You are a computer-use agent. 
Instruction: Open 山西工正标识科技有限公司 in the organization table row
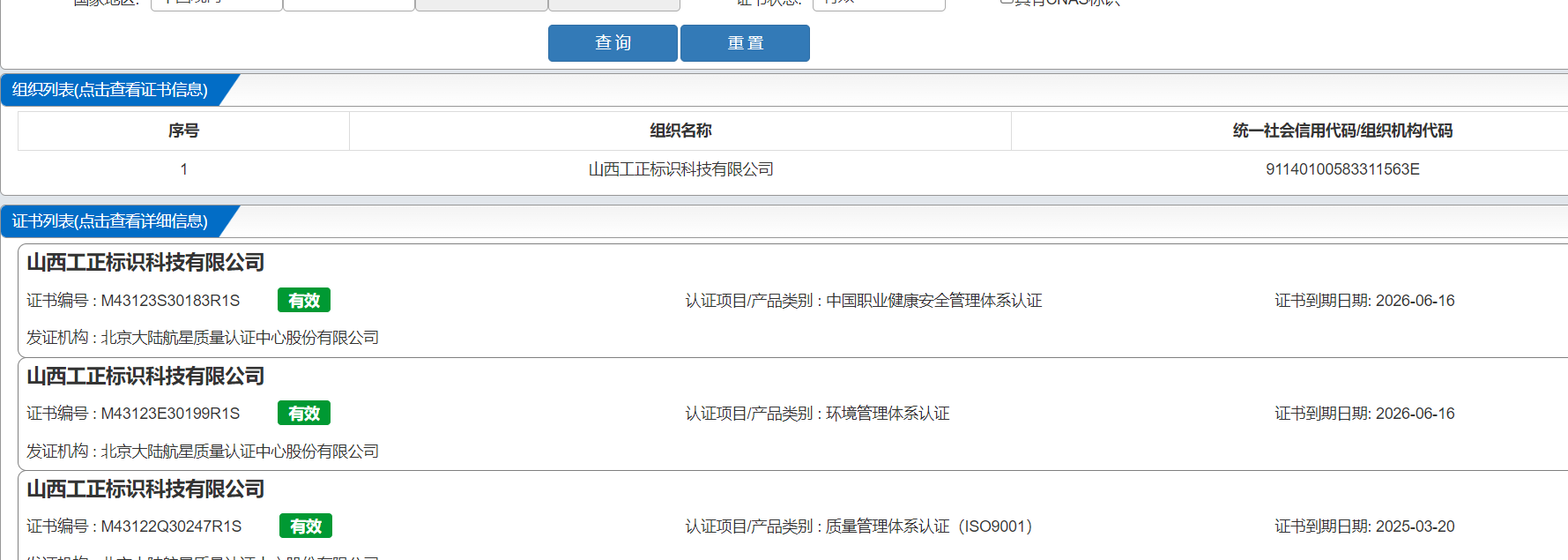680,169
